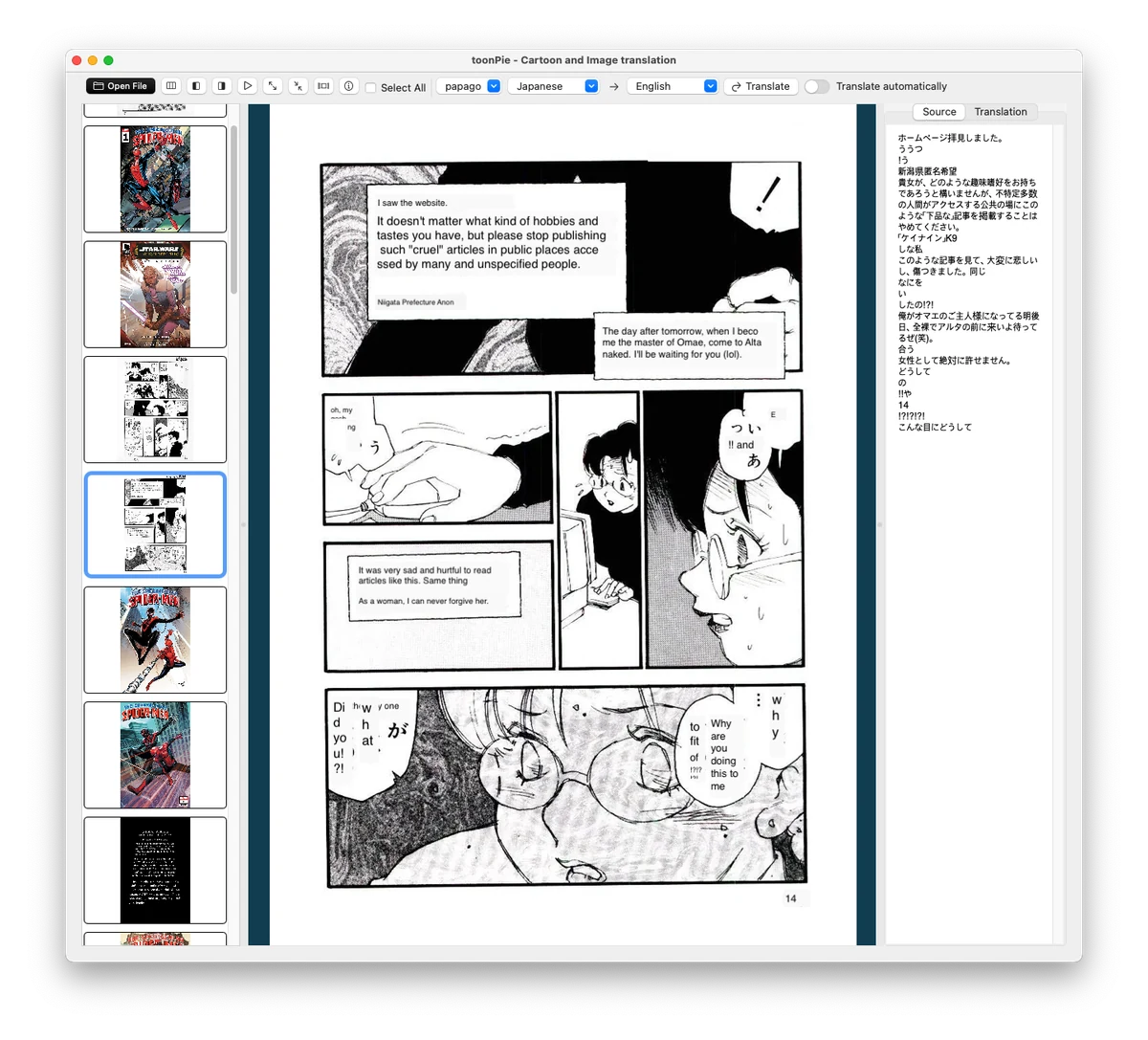The width and height of the screenshot is (1148, 1040).
Task: Click source line 'こんな目にどうして'
Action: coord(935,428)
